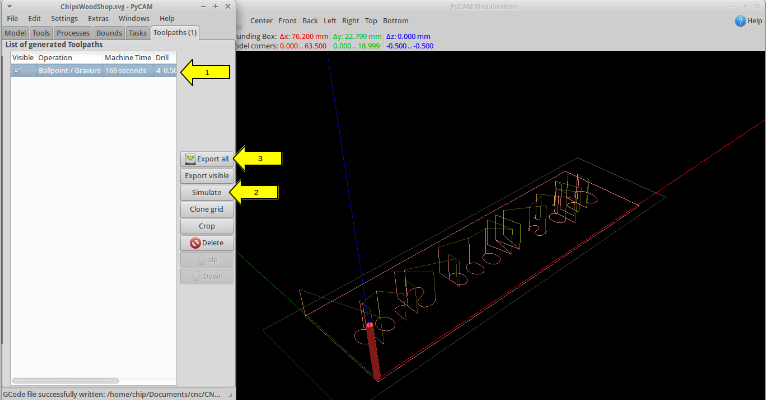Click the Crop button
768x400 pixels.
pyautogui.click(x=207, y=226)
